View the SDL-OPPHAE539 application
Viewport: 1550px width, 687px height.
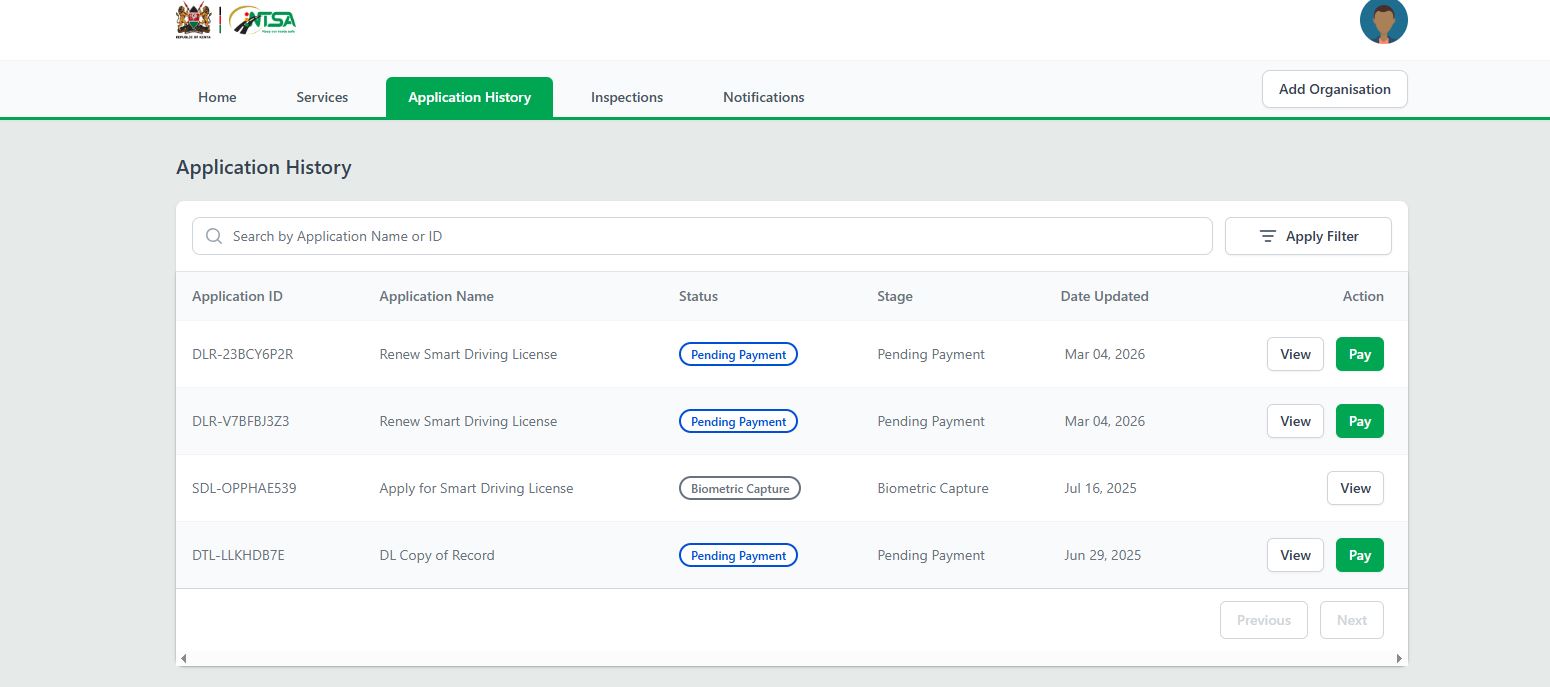[x=1355, y=488]
